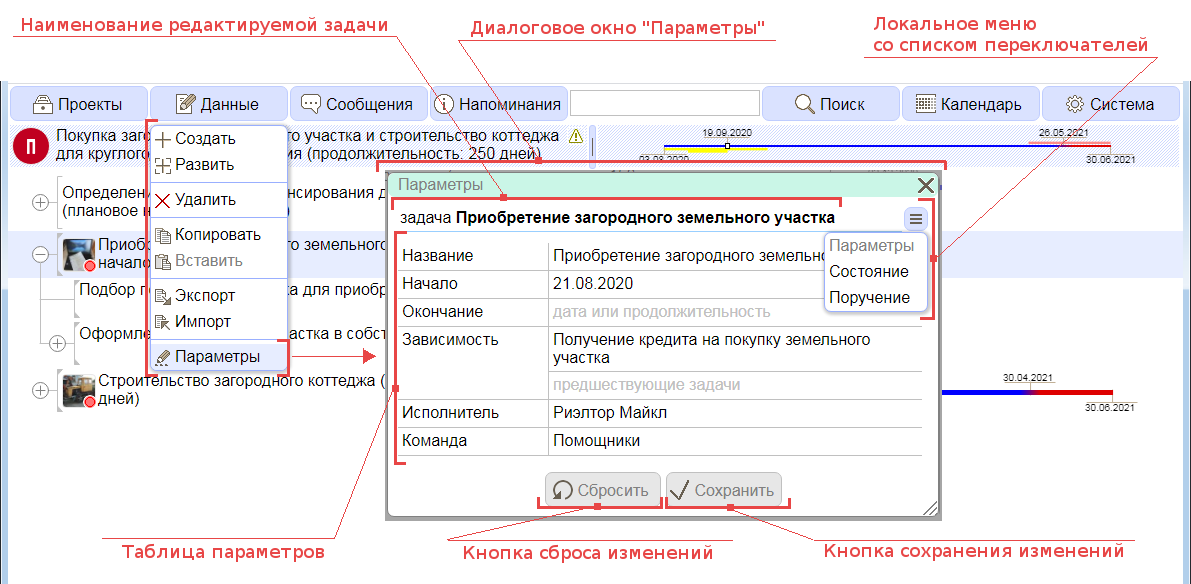Click the Окончание date or duration field
Screen dimensions: 1191x584
click(x=735, y=311)
